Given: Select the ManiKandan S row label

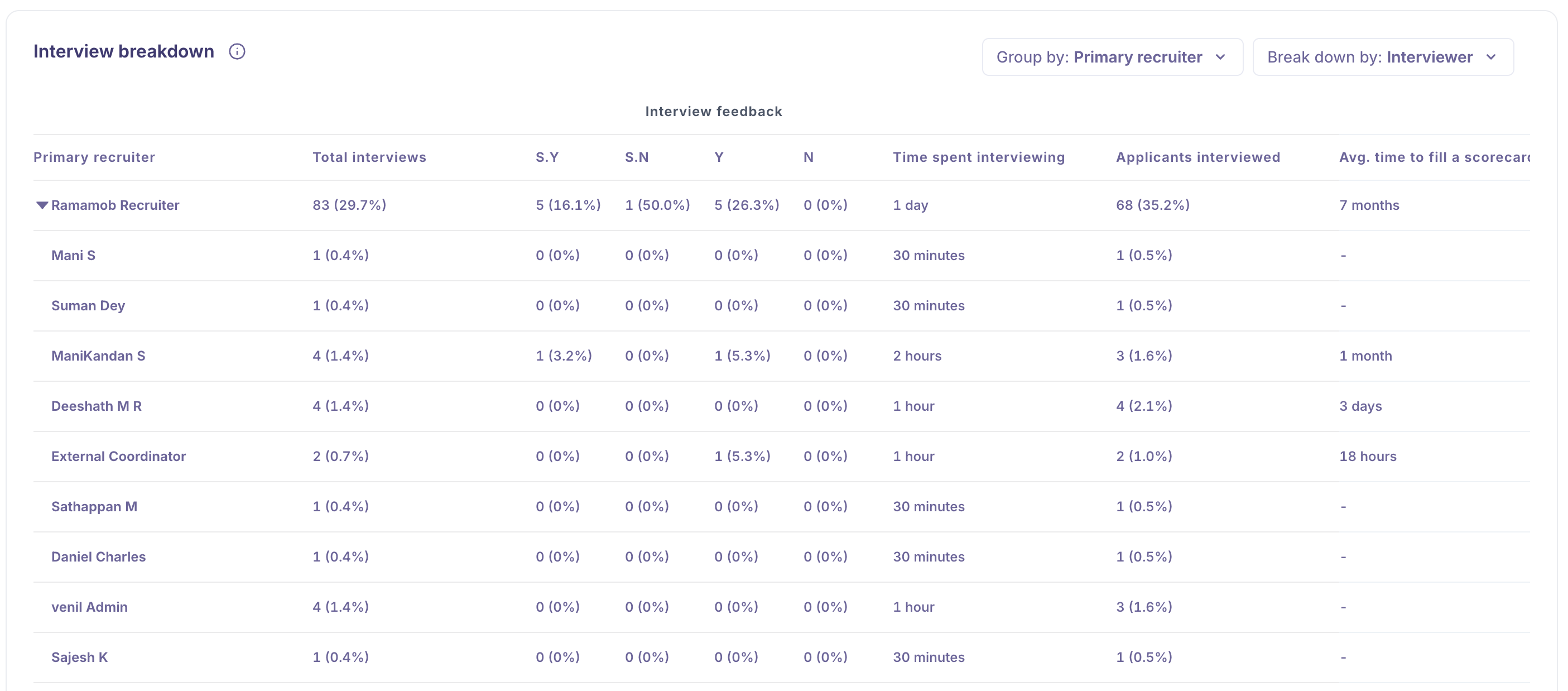Looking at the screenshot, I should point(98,356).
